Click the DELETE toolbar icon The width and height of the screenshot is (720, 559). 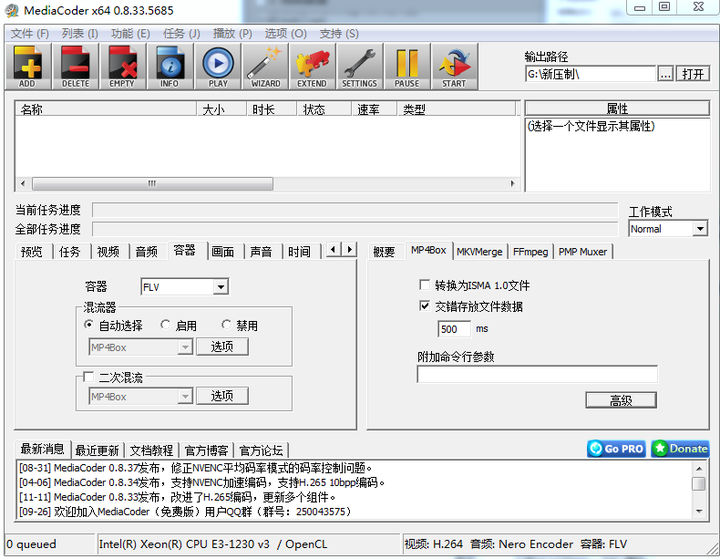click(x=76, y=66)
